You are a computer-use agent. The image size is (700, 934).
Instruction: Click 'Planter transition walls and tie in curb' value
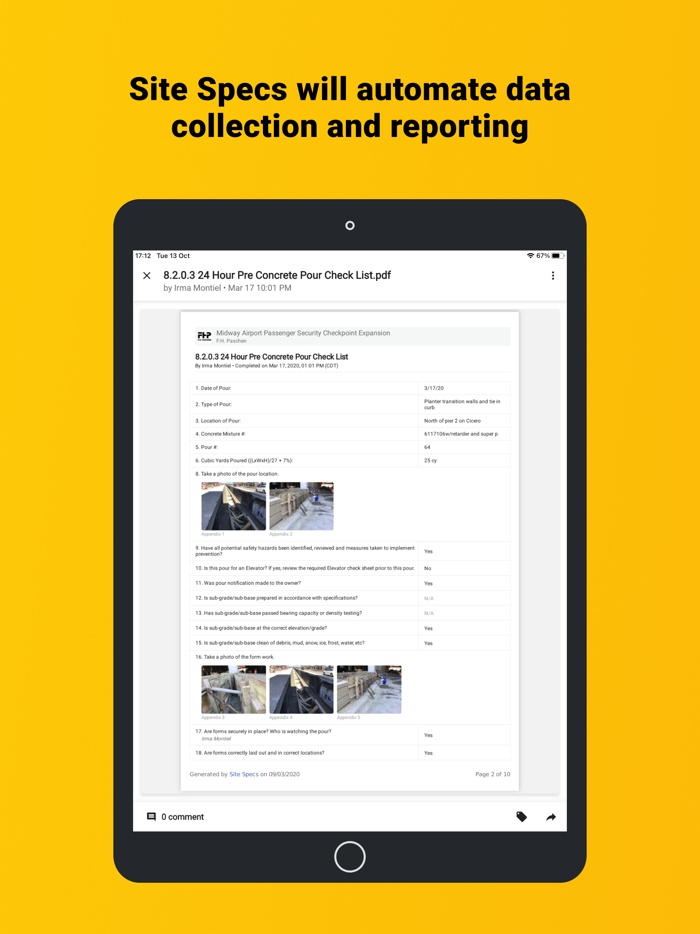pos(462,404)
